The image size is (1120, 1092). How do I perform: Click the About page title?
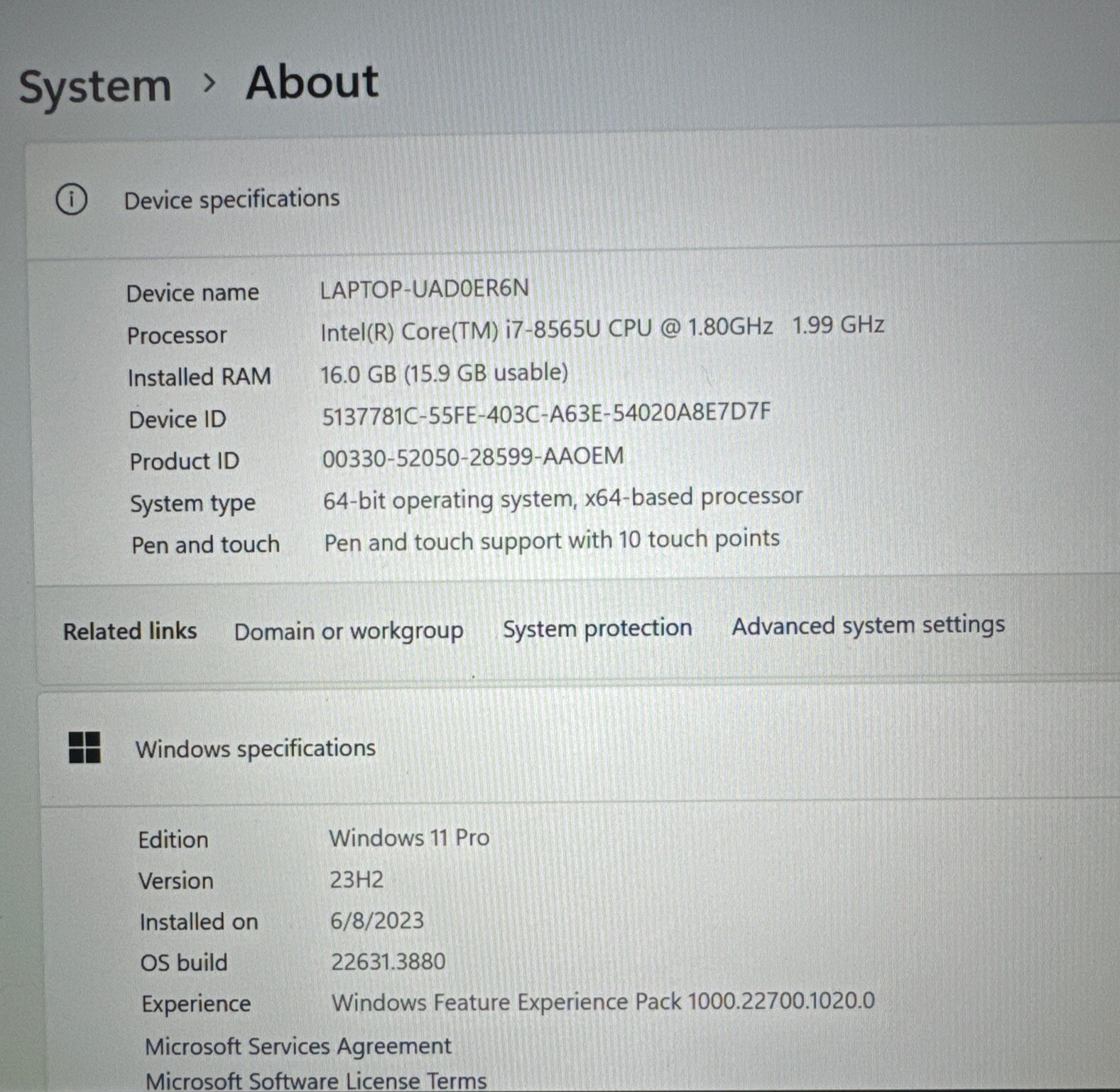pos(312,82)
